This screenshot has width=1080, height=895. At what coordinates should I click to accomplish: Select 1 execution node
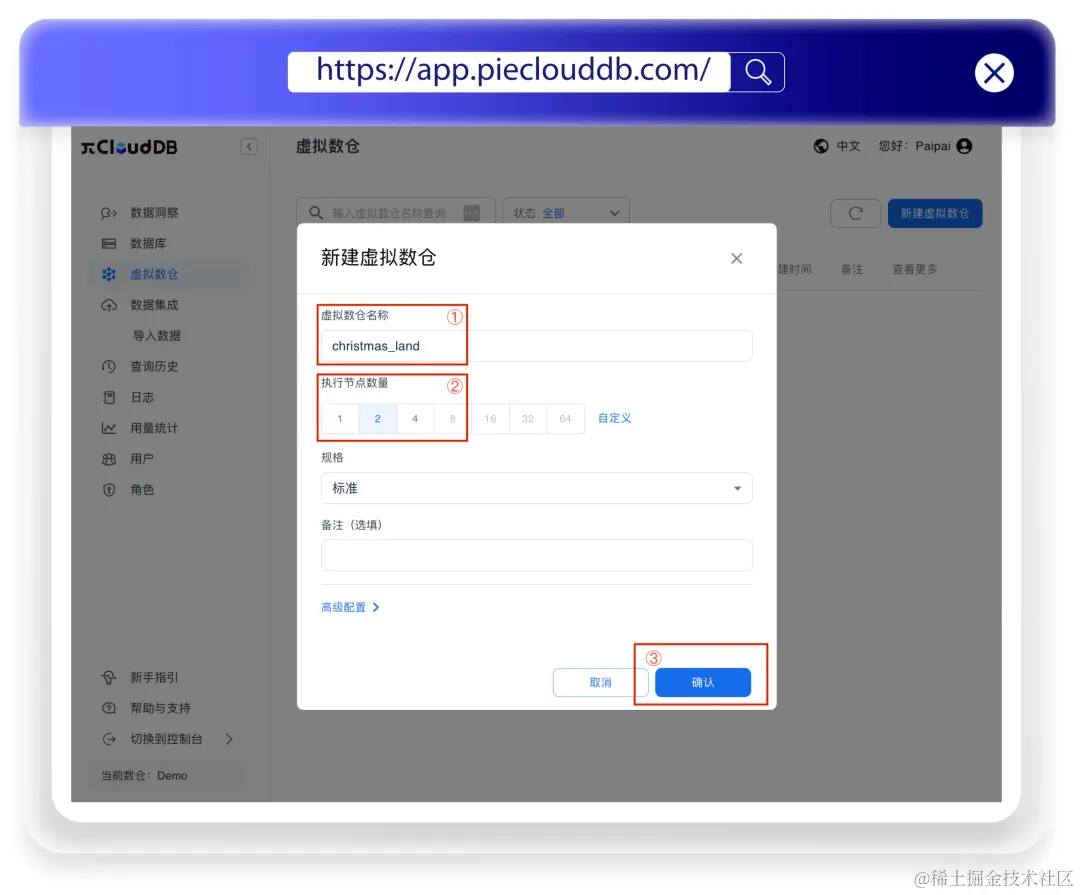tap(340, 418)
